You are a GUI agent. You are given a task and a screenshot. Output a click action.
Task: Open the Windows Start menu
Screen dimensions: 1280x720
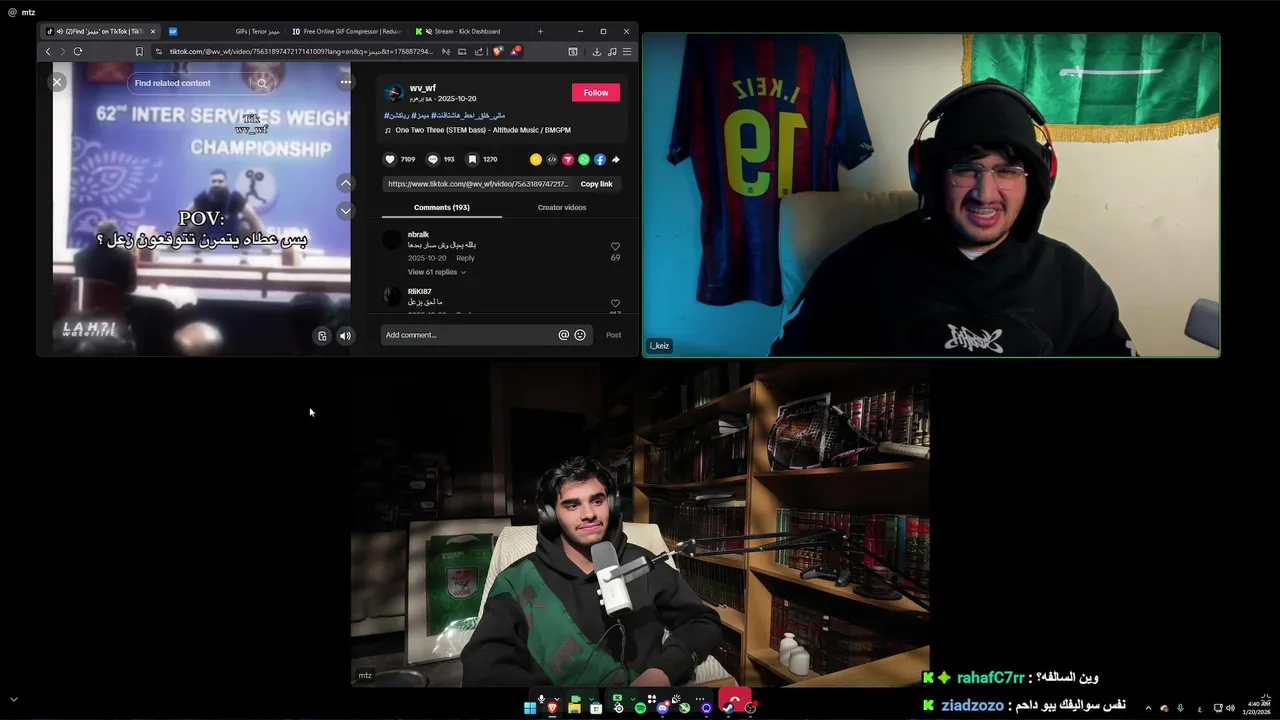pyautogui.click(x=530, y=708)
